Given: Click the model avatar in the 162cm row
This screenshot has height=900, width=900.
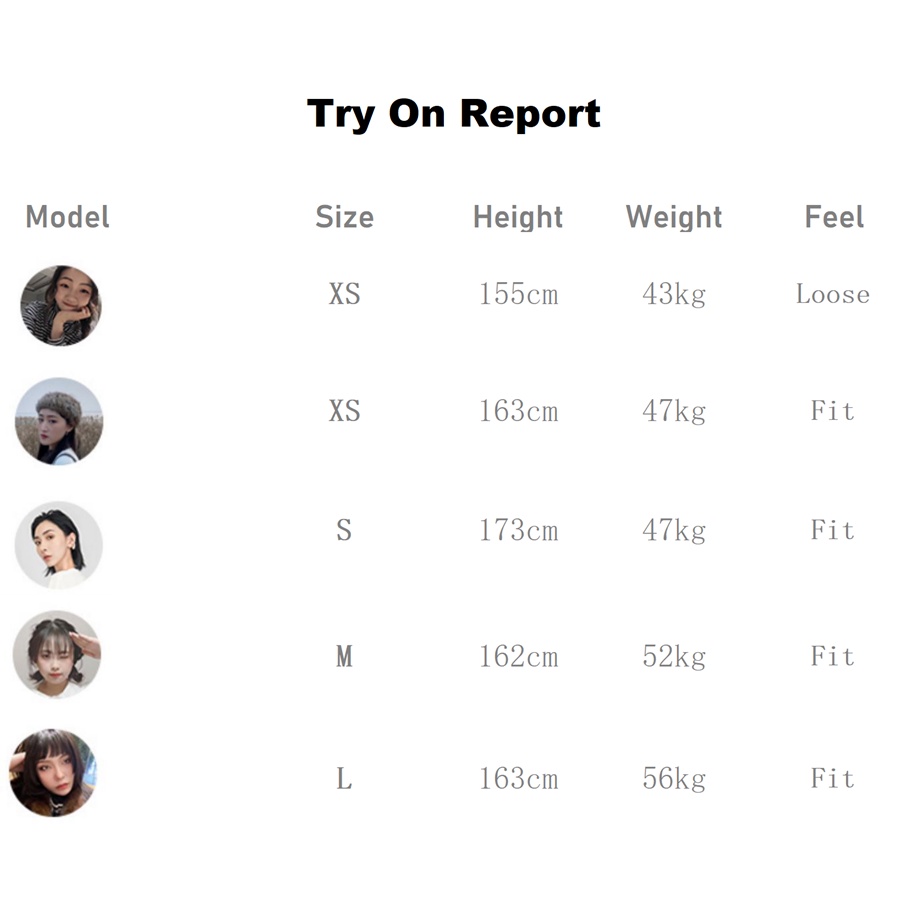Looking at the screenshot, I should click(57, 655).
